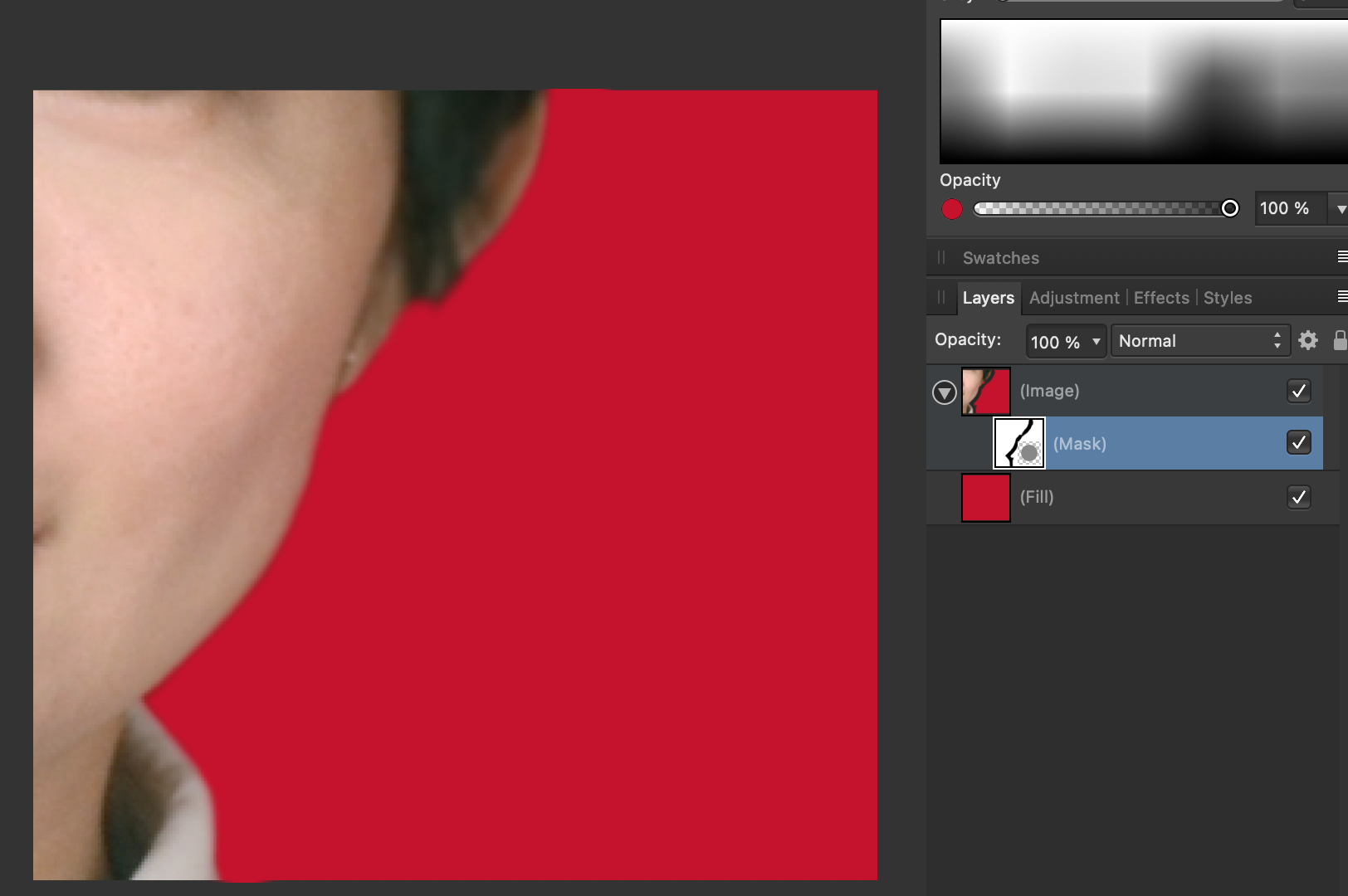Select the (Fill) layer name
1348x896 pixels.
pyautogui.click(x=1037, y=497)
